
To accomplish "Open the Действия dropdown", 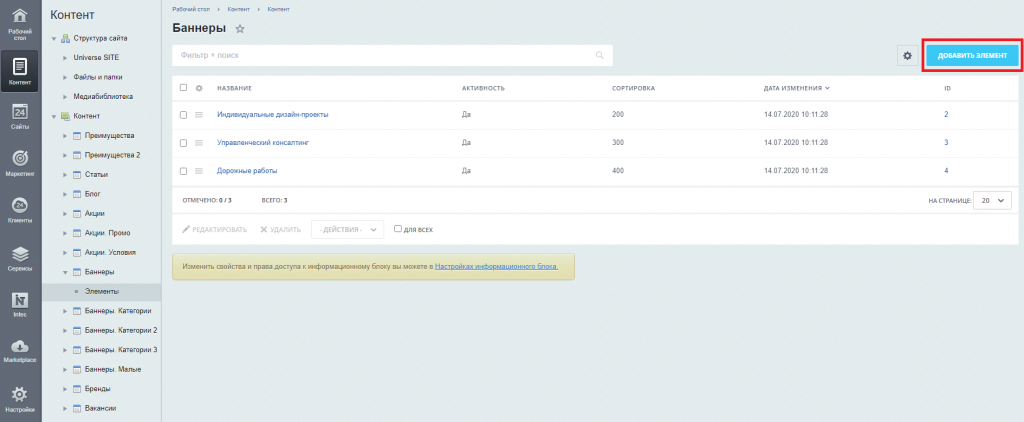I will coord(347,229).
